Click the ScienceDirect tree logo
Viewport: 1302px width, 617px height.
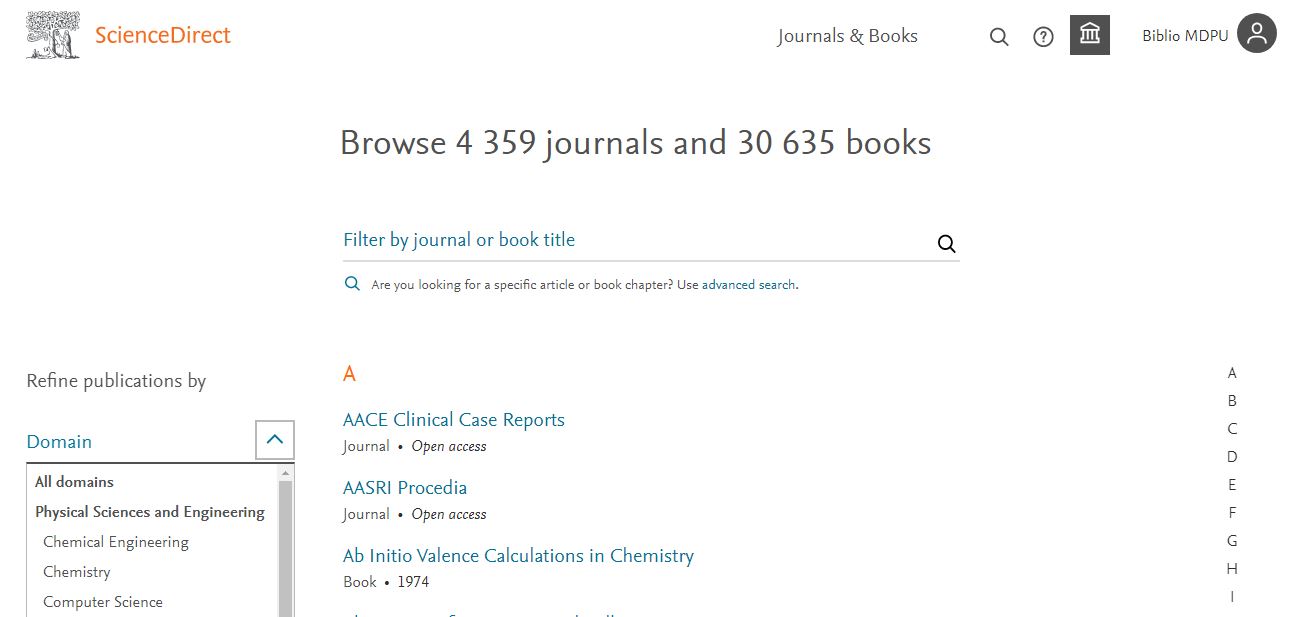[53, 35]
